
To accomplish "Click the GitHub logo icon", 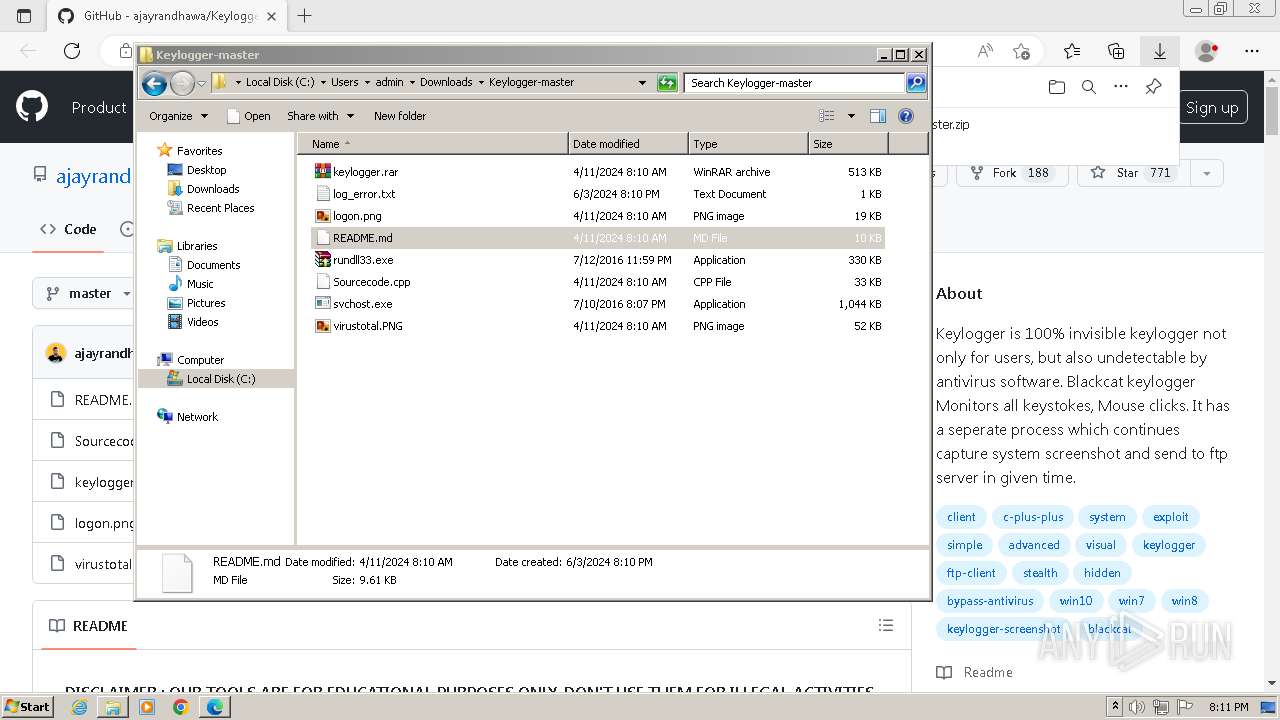I will click(32, 107).
